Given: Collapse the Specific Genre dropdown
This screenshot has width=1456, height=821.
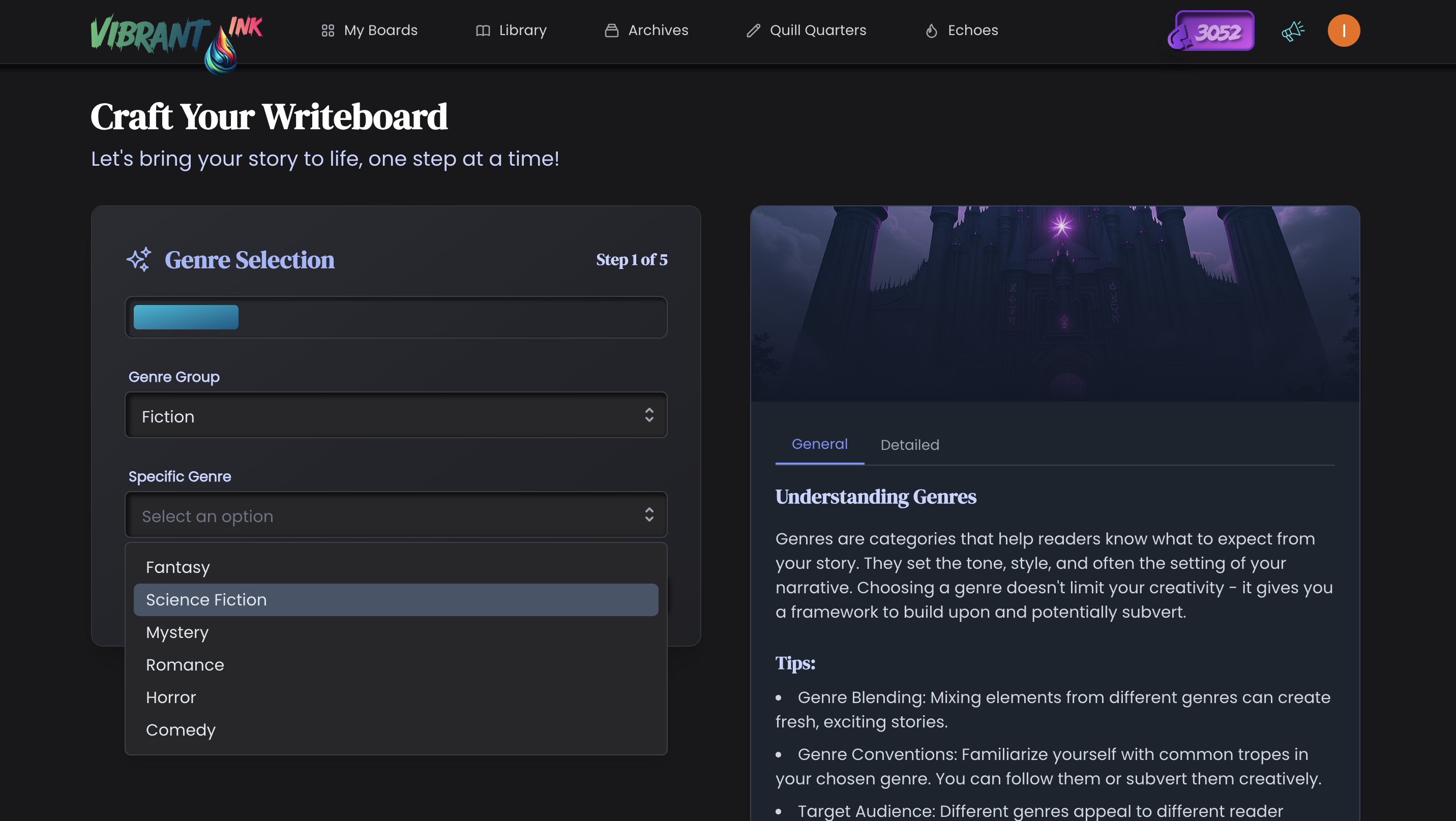Looking at the screenshot, I should pos(396,515).
